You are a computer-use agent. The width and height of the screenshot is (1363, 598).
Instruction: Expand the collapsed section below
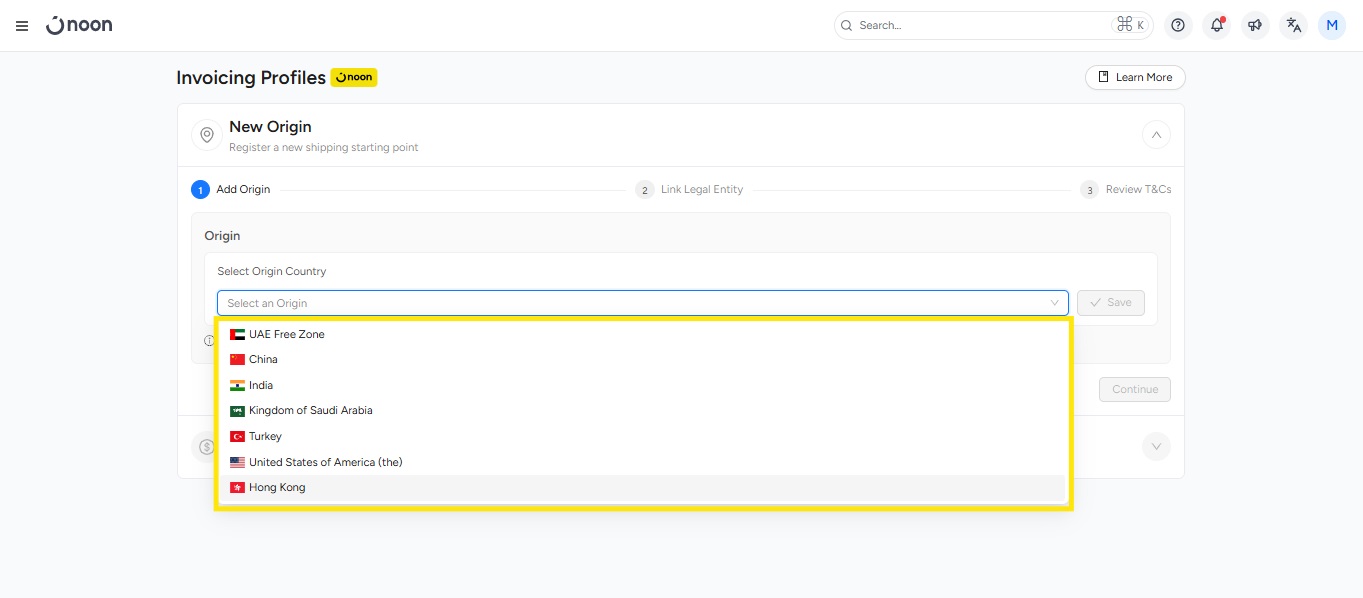click(x=1156, y=446)
